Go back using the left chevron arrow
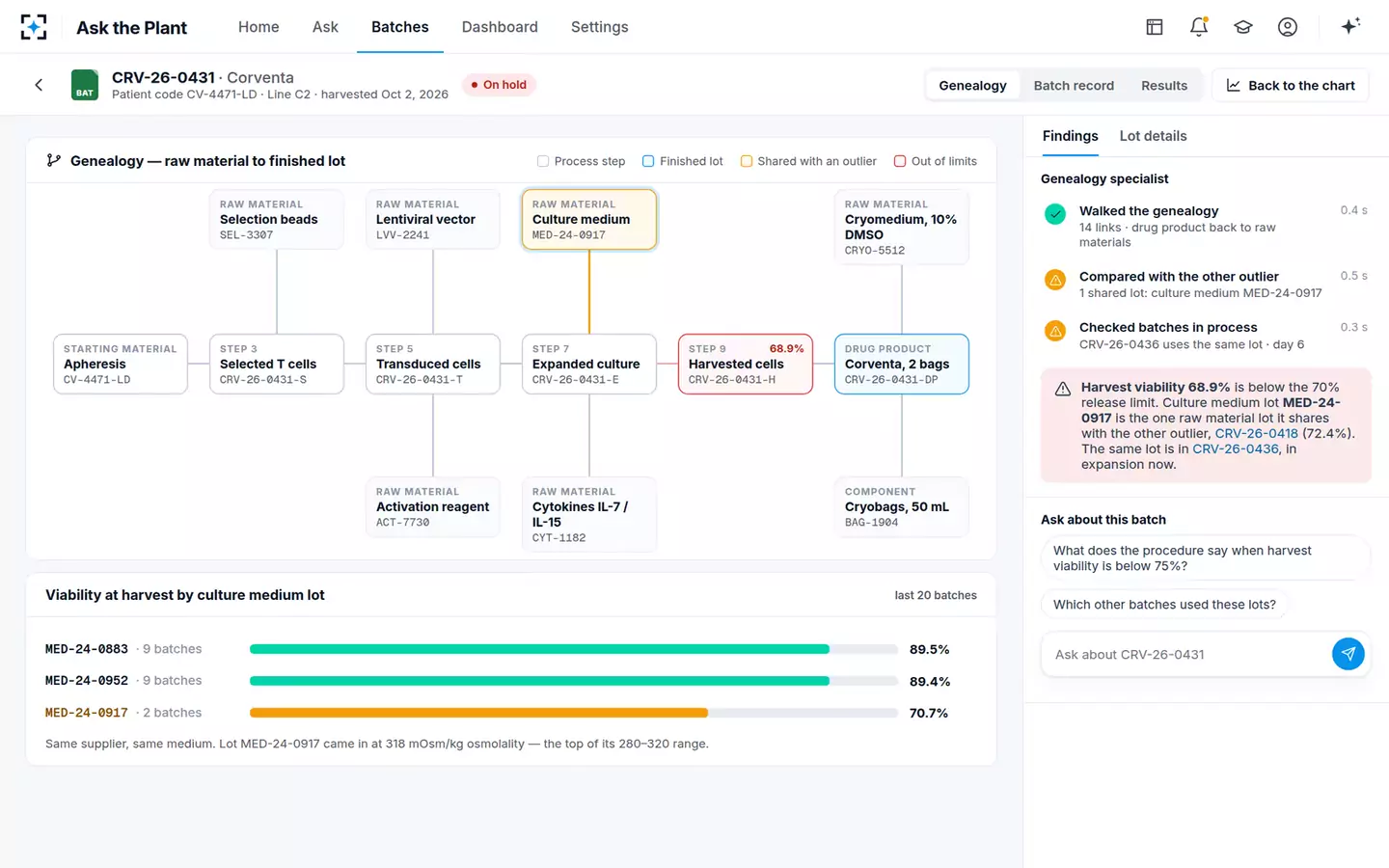Viewport: 1389px width, 868px height. (x=39, y=85)
